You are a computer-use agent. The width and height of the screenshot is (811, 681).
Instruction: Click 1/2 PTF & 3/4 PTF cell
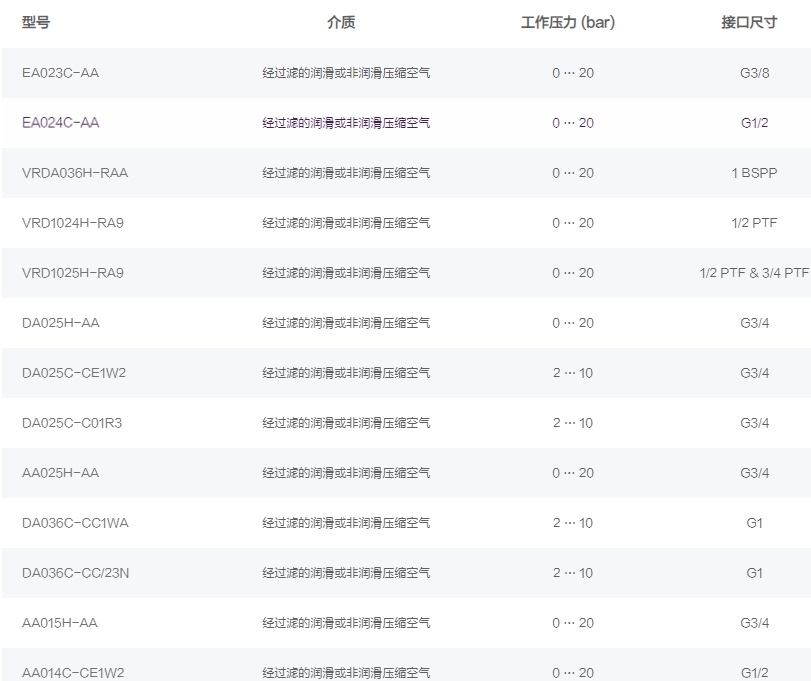point(755,273)
